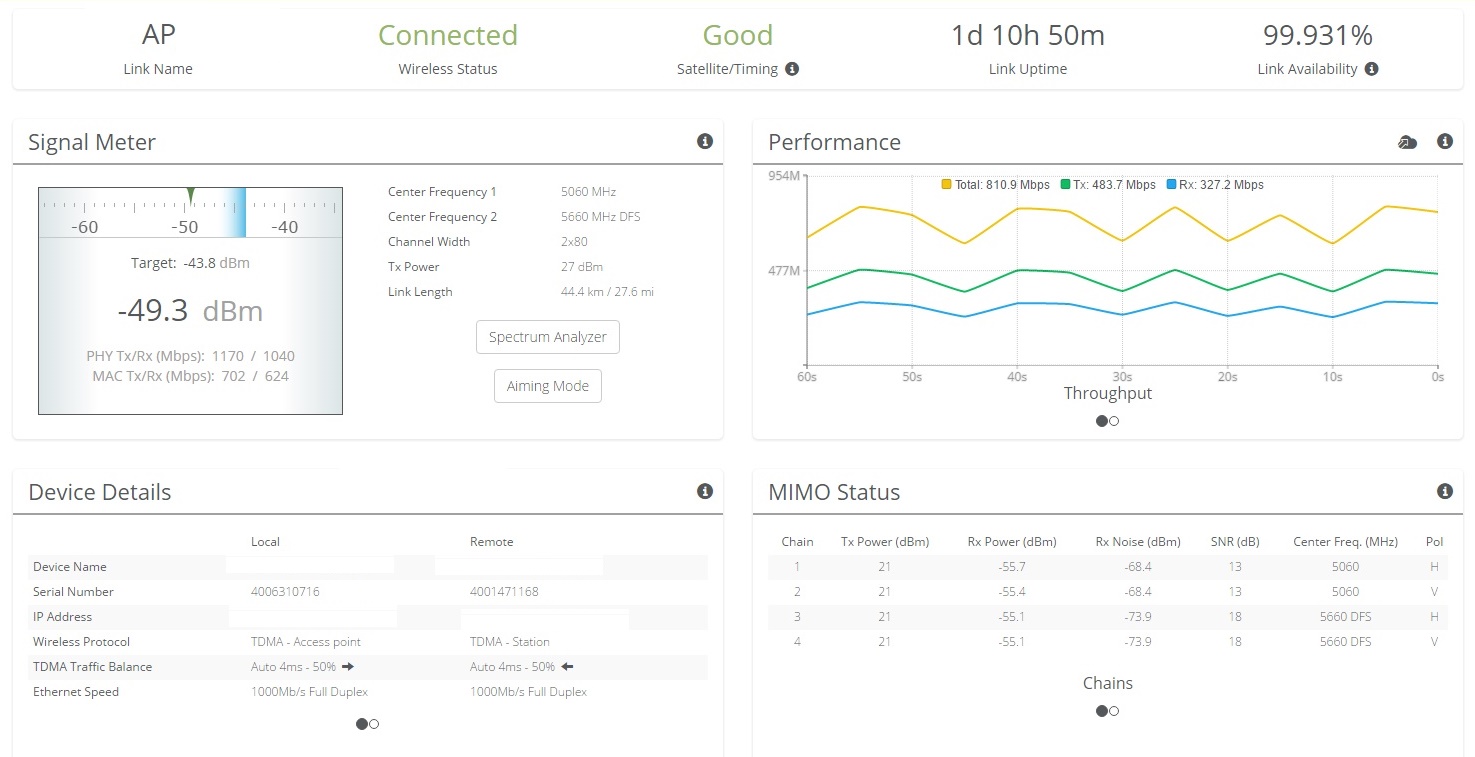The image size is (1475, 757).
Task: Click the Device Details info icon
Action: [x=704, y=491]
